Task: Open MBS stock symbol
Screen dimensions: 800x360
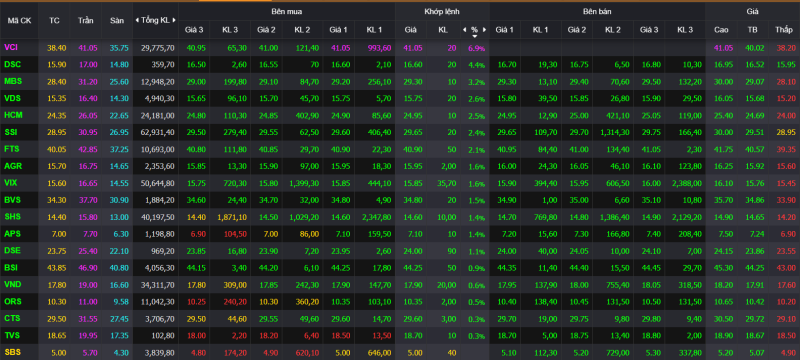Action: [12, 81]
